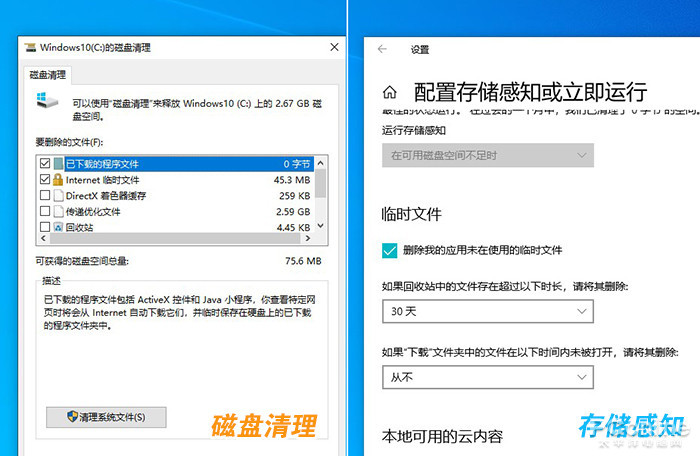Click the file icon next to 已下载的程序文件

click(x=58, y=164)
